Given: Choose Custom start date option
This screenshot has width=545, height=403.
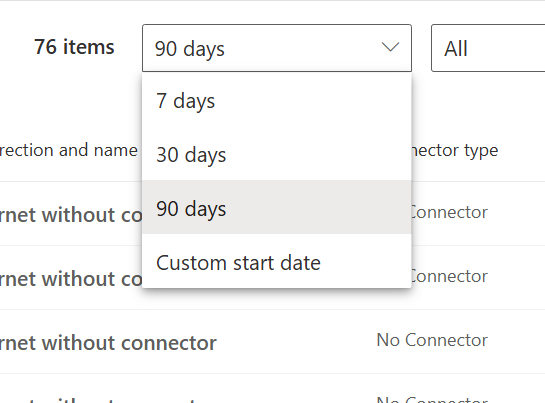Looking at the screenshot, I should tap(277, 261).
